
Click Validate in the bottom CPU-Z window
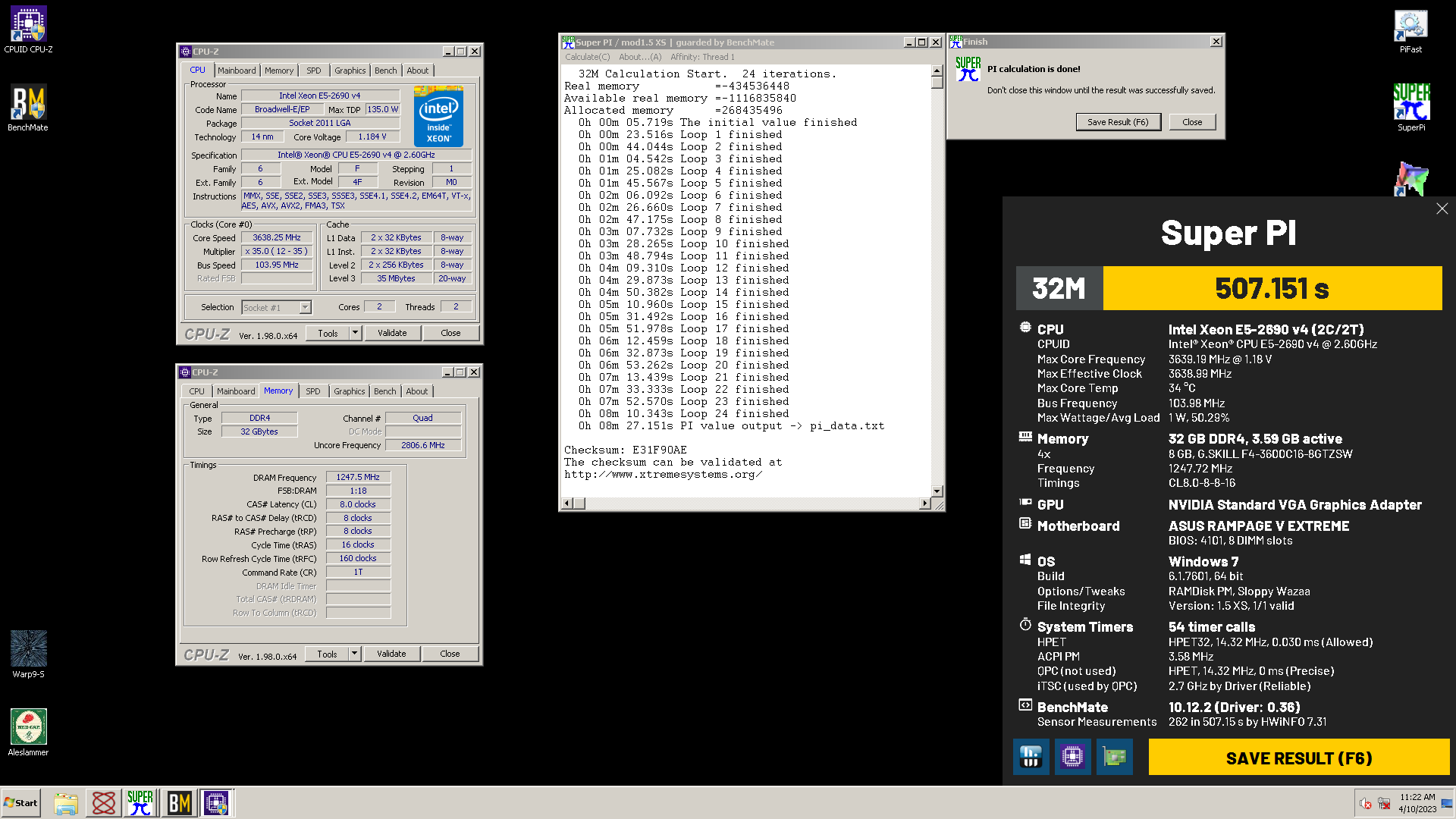tap(391, 654)
